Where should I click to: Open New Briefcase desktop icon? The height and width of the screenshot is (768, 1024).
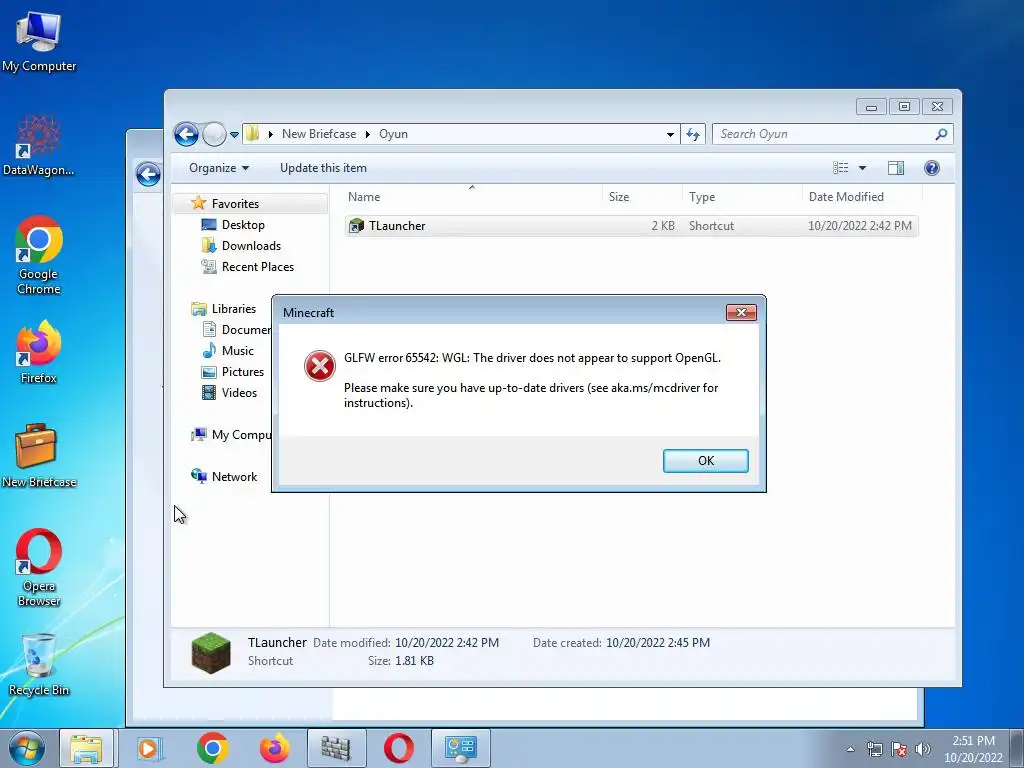point(39,455)
